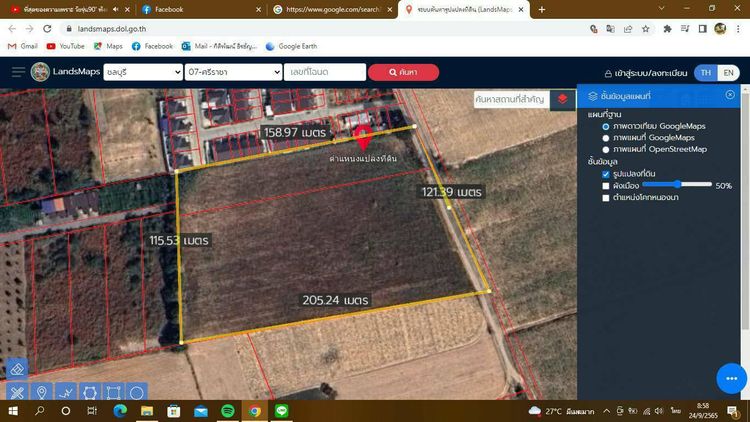Click the เลขที่โฉนด deed number field
The image size is (750, 422).
pos(323,72)
